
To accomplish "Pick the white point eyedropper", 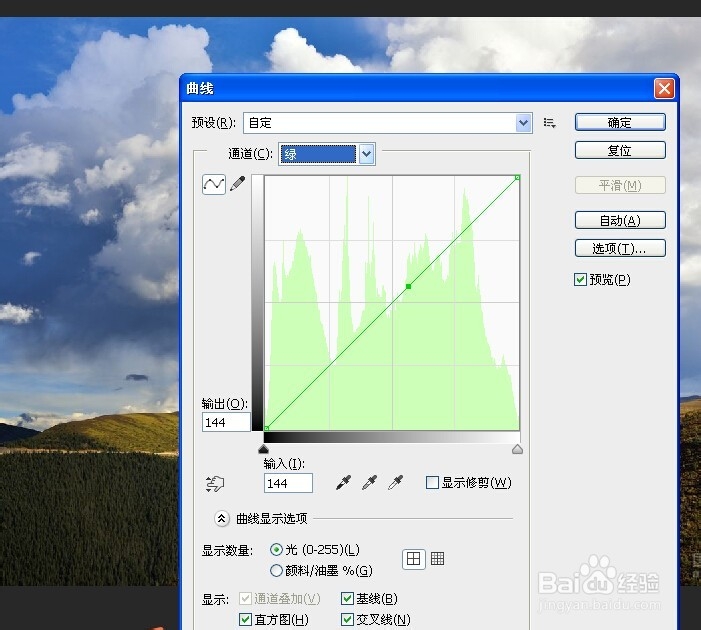I will pos(396,482).
